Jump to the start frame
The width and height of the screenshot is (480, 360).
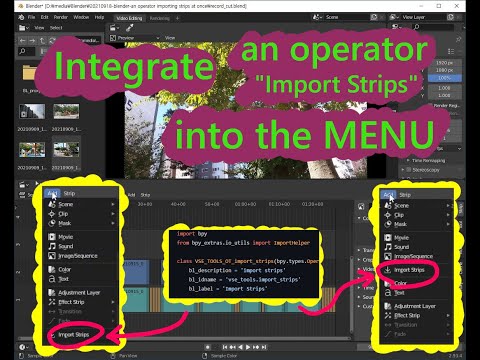point(225,347)
